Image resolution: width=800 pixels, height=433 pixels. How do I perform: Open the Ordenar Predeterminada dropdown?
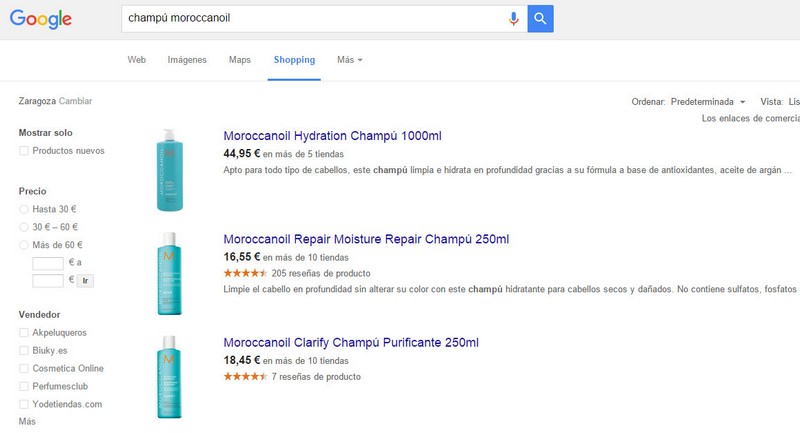pyautogui.click(x=708, y=102)
